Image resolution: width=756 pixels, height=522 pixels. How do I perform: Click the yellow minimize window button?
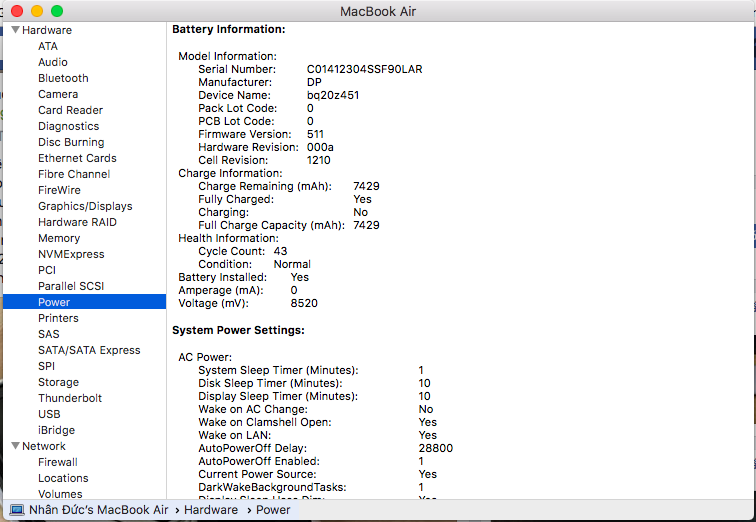point(37,11)
